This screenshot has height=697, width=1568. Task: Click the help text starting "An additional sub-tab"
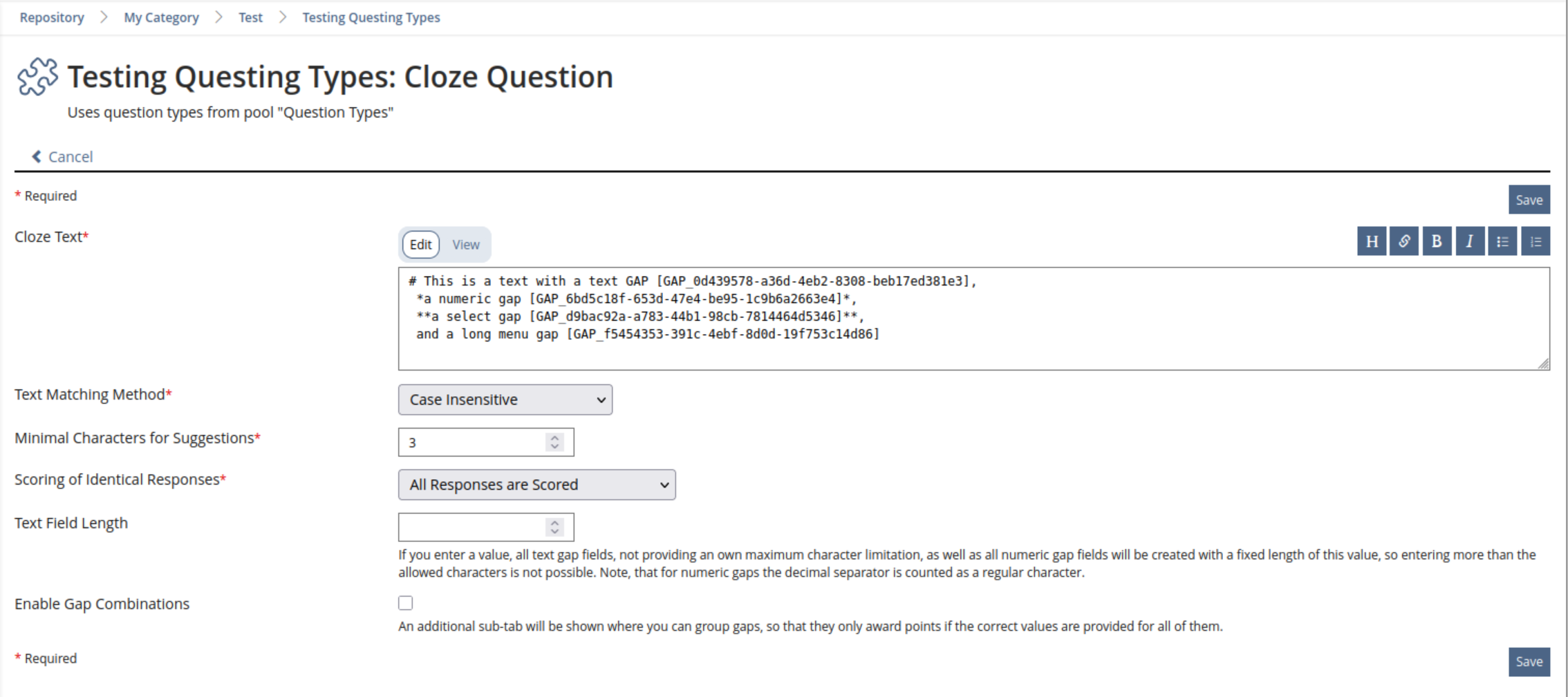[x=810, y=626]
